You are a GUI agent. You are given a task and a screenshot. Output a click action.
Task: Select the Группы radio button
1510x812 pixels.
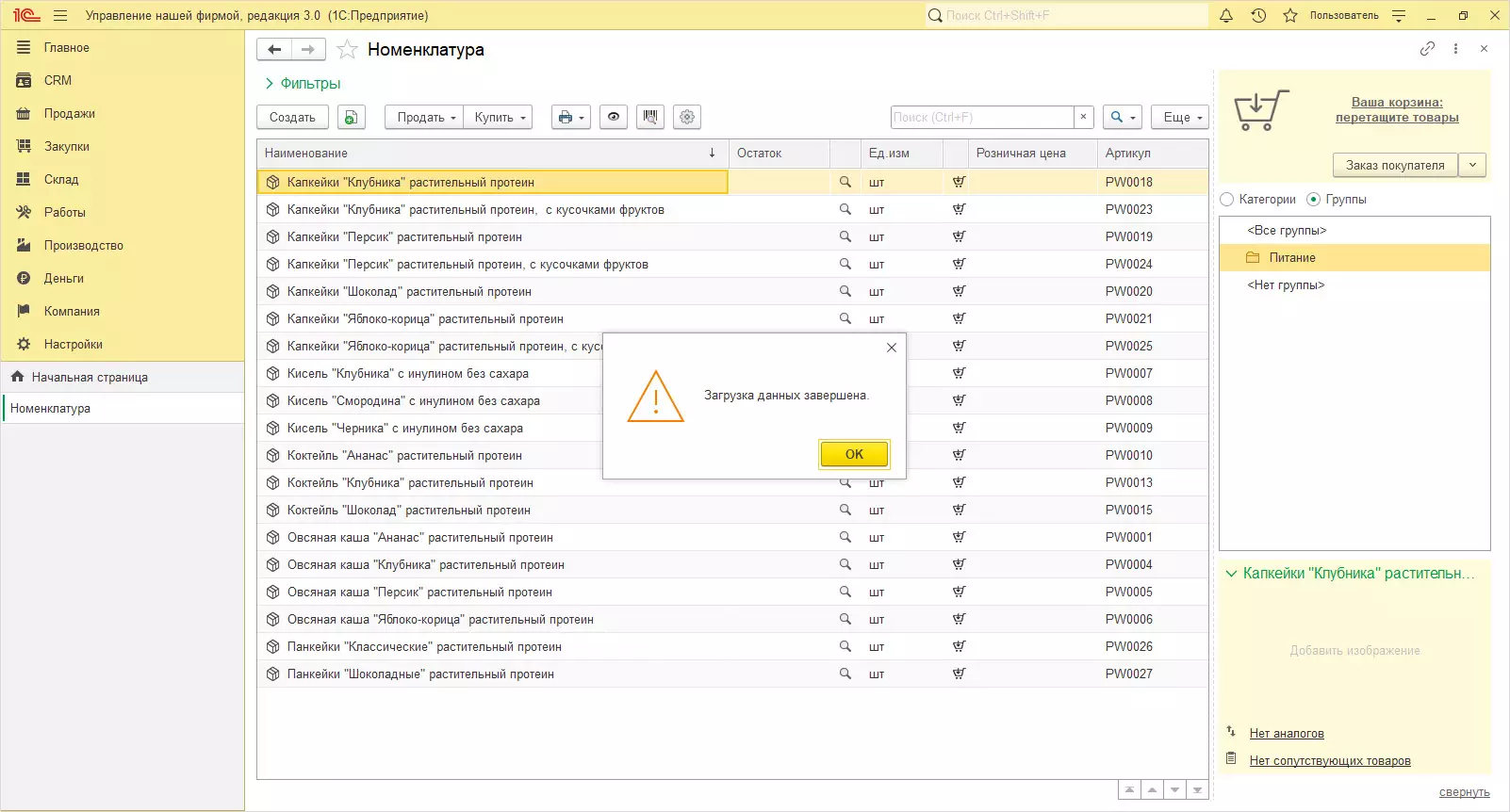pos(1314,200)
